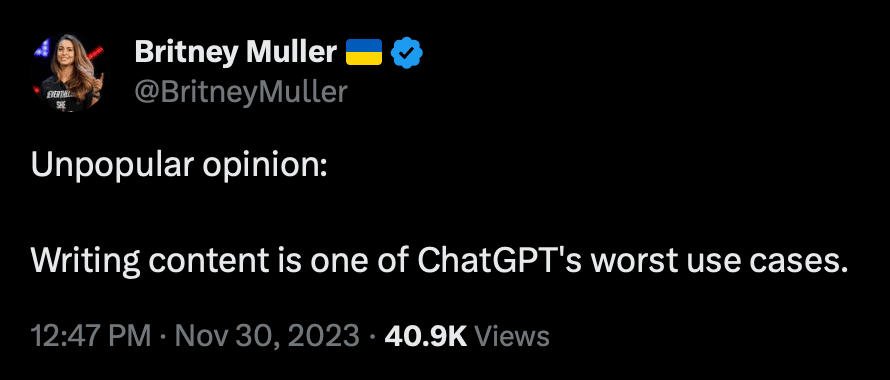Click the Ukraine flag emoji beside the name
The image size is (890, 380).
click(x=364, y=52)
